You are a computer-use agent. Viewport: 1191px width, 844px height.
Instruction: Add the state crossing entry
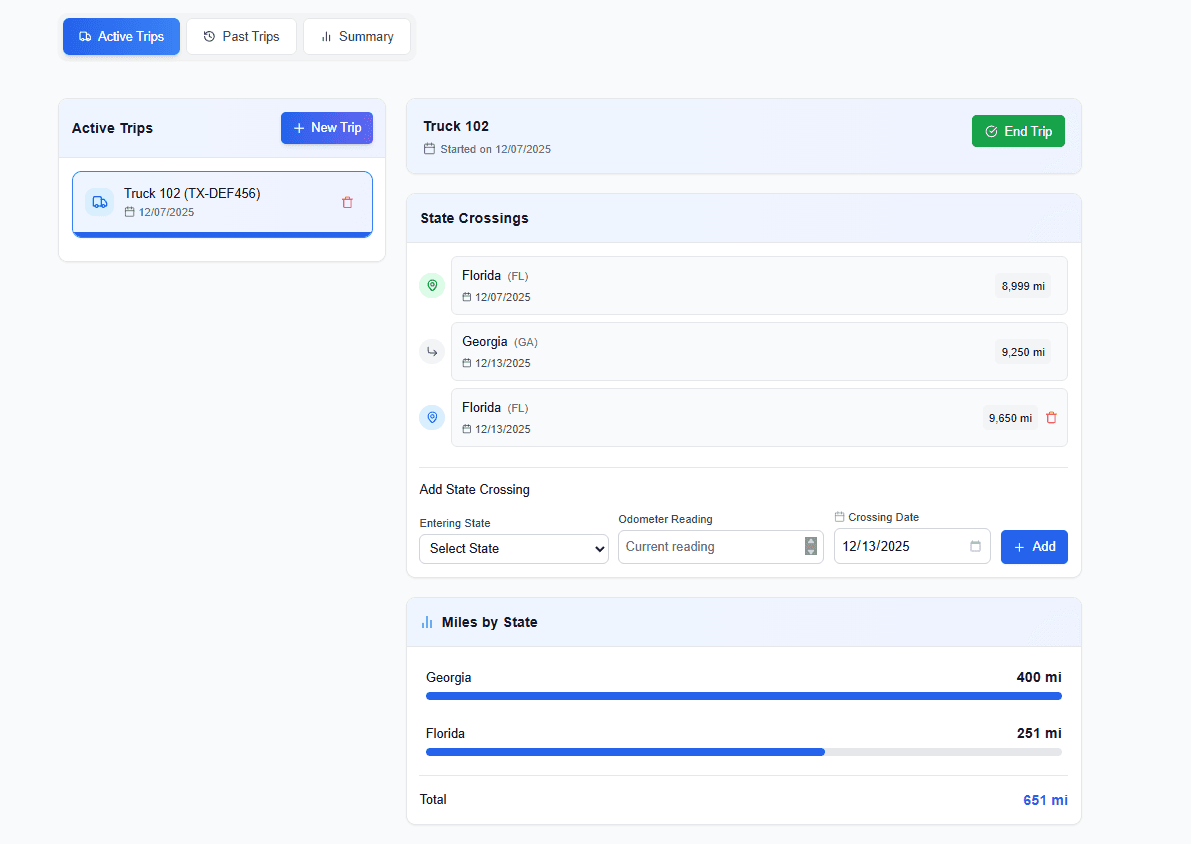tap(1034, 547)
